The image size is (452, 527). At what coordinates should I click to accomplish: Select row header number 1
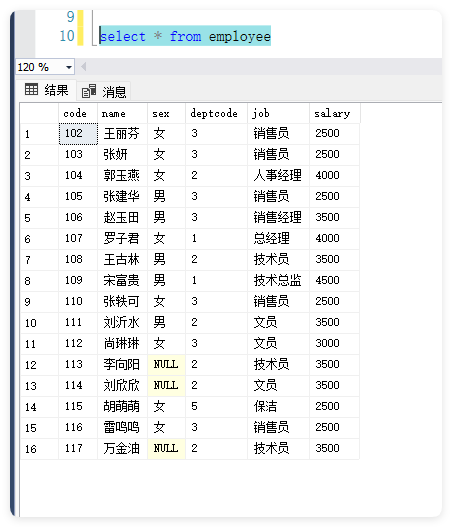point(39,134)
